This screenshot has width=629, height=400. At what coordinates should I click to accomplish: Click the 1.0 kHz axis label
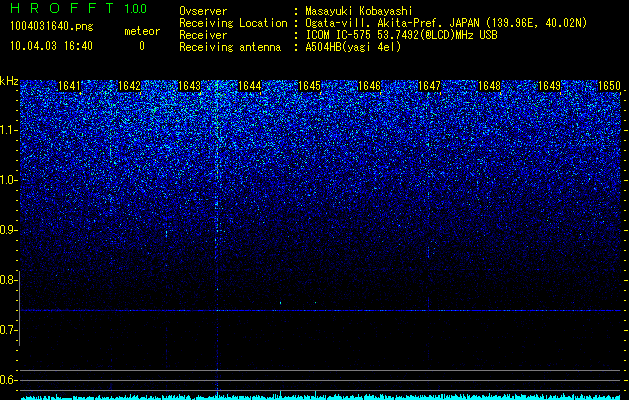point(8,180)
